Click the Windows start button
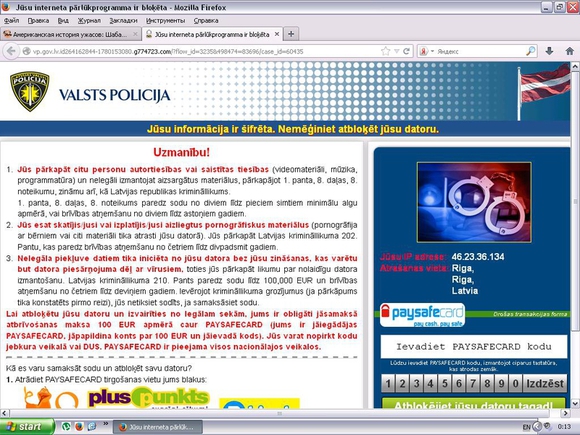This screenshot has width=580, height=435. pyautogui.click(x=27, y=427)
